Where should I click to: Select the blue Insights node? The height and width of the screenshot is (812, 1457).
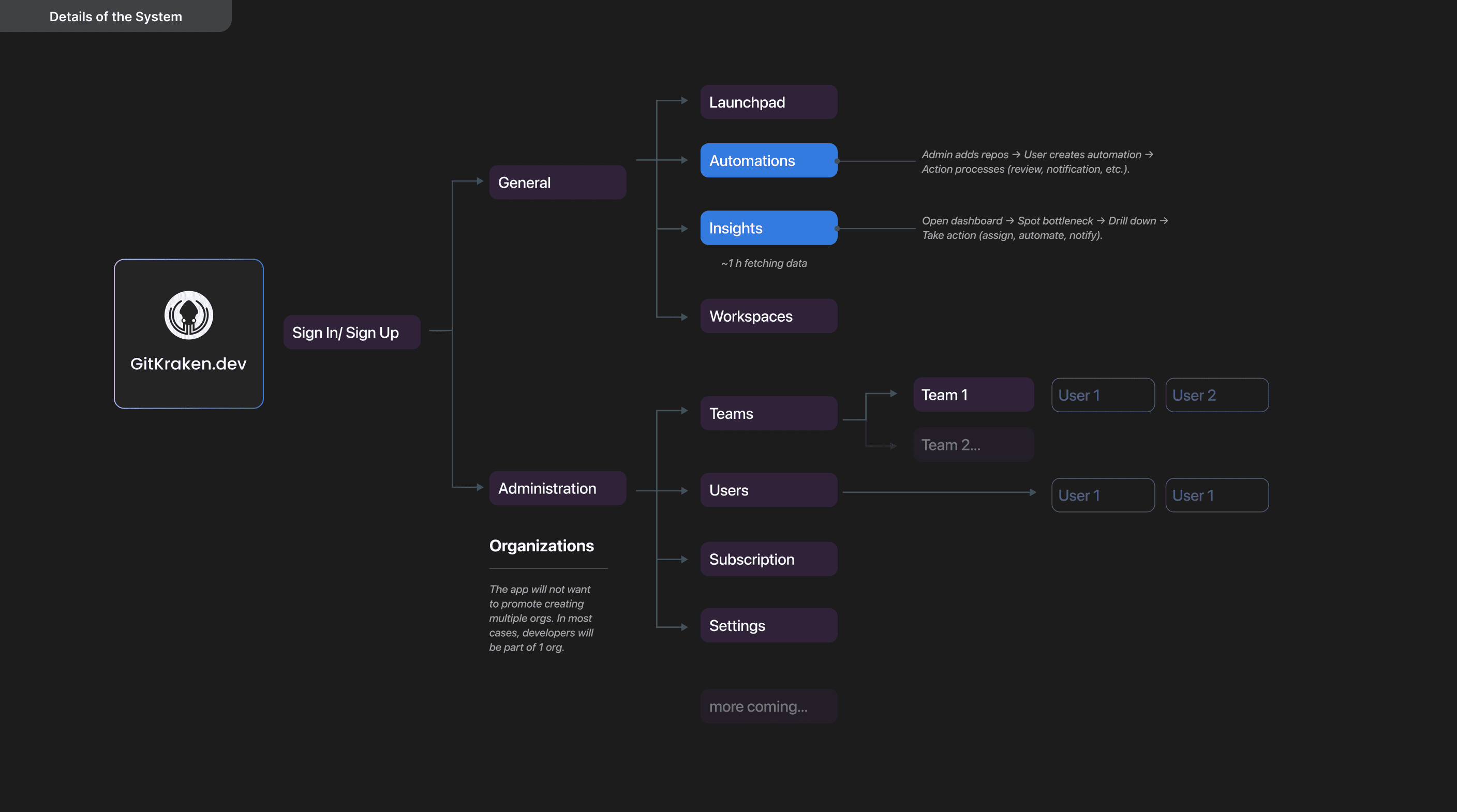point(768,228)
